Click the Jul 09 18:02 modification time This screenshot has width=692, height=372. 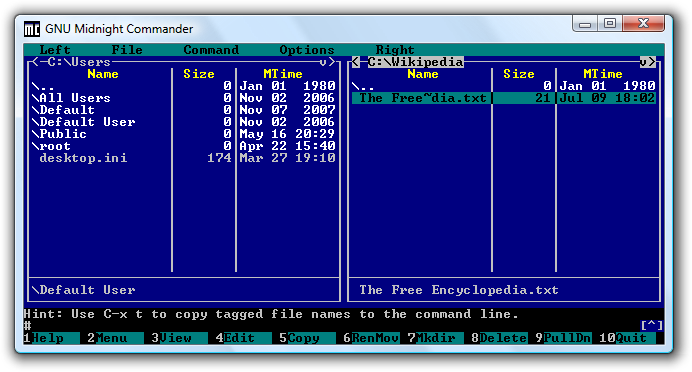coord(607,98)
